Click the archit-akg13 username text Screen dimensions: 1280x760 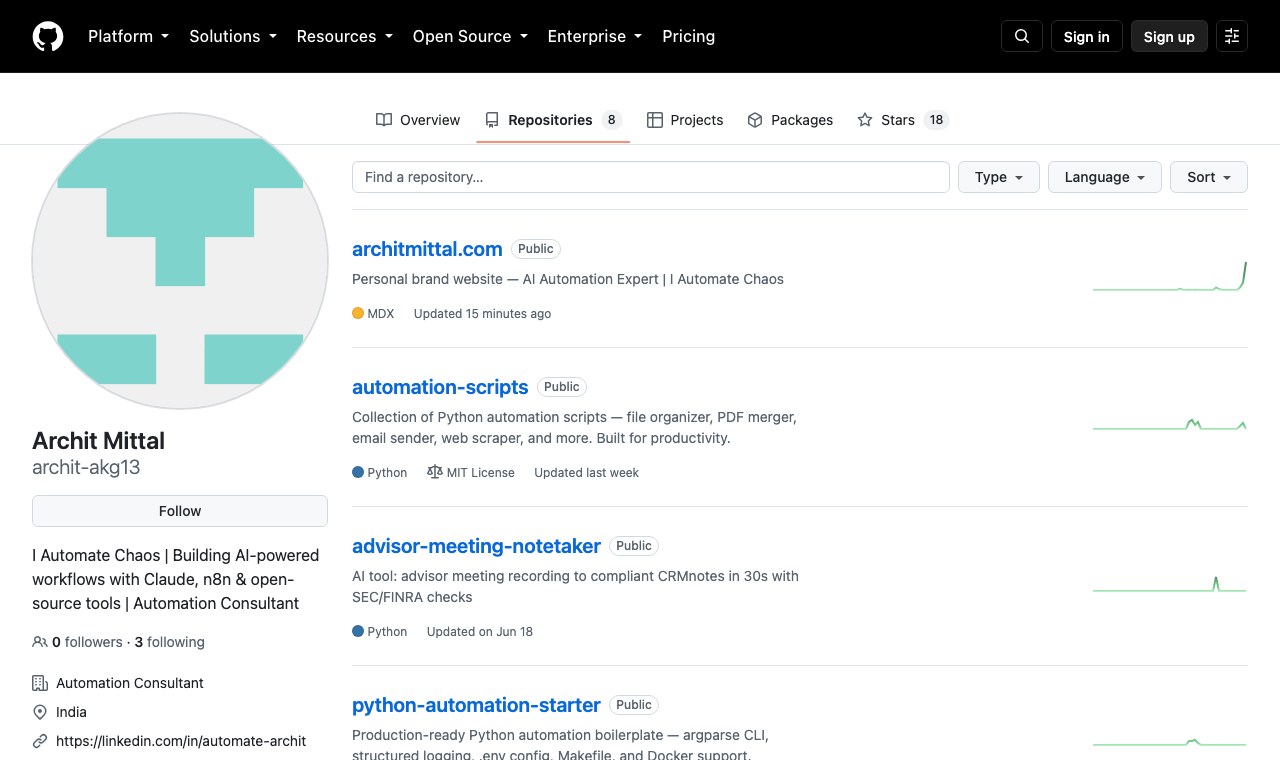click(x=86, y=467)
